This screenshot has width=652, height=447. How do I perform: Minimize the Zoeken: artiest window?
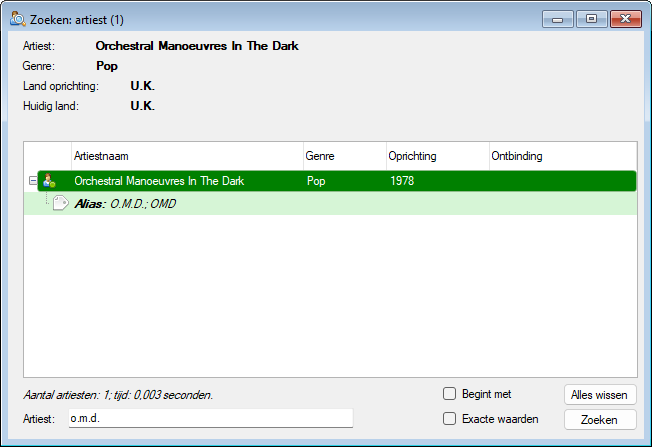[x=558, y=20]
